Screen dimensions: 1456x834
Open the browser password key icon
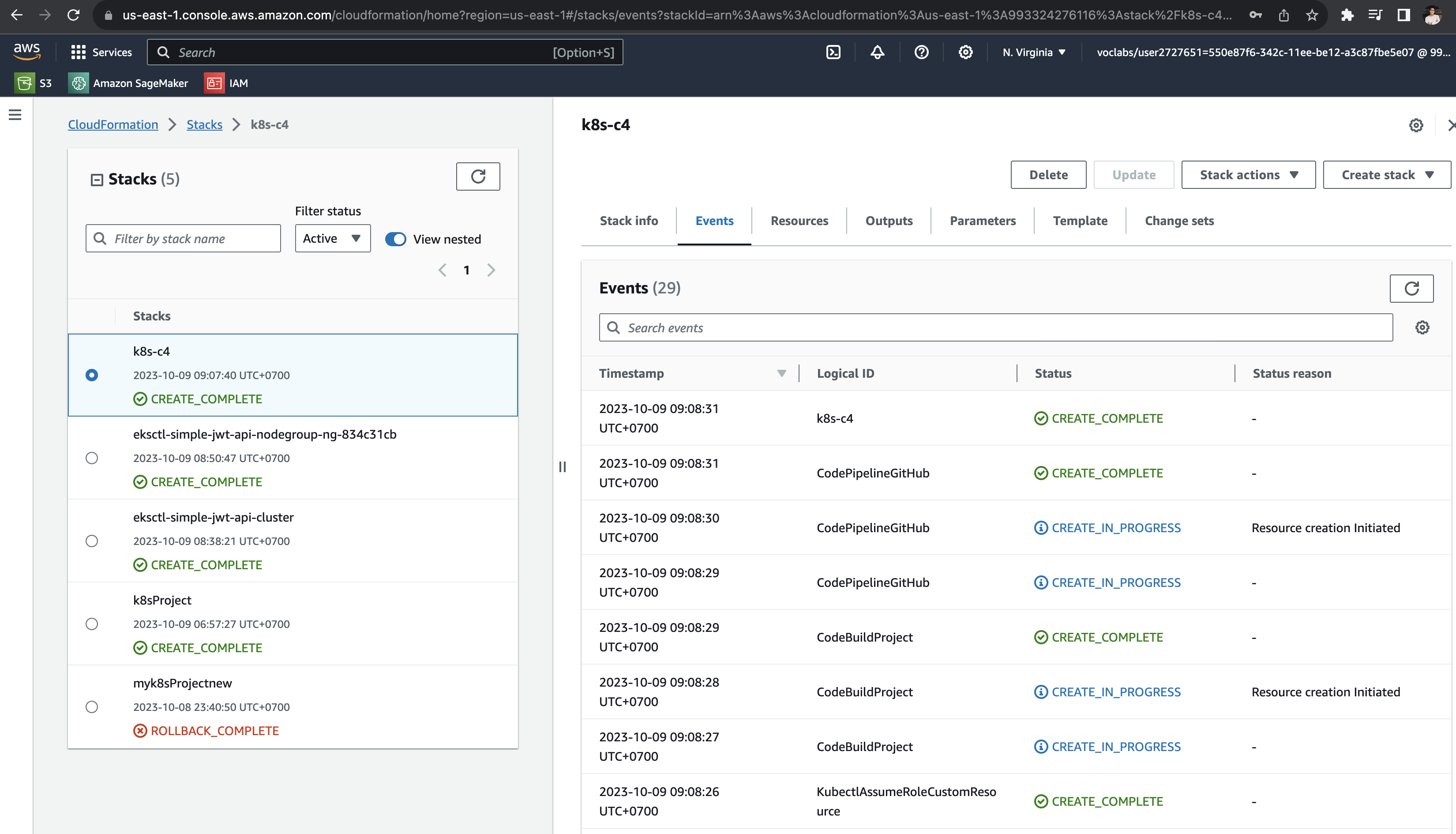point(1256,15)
